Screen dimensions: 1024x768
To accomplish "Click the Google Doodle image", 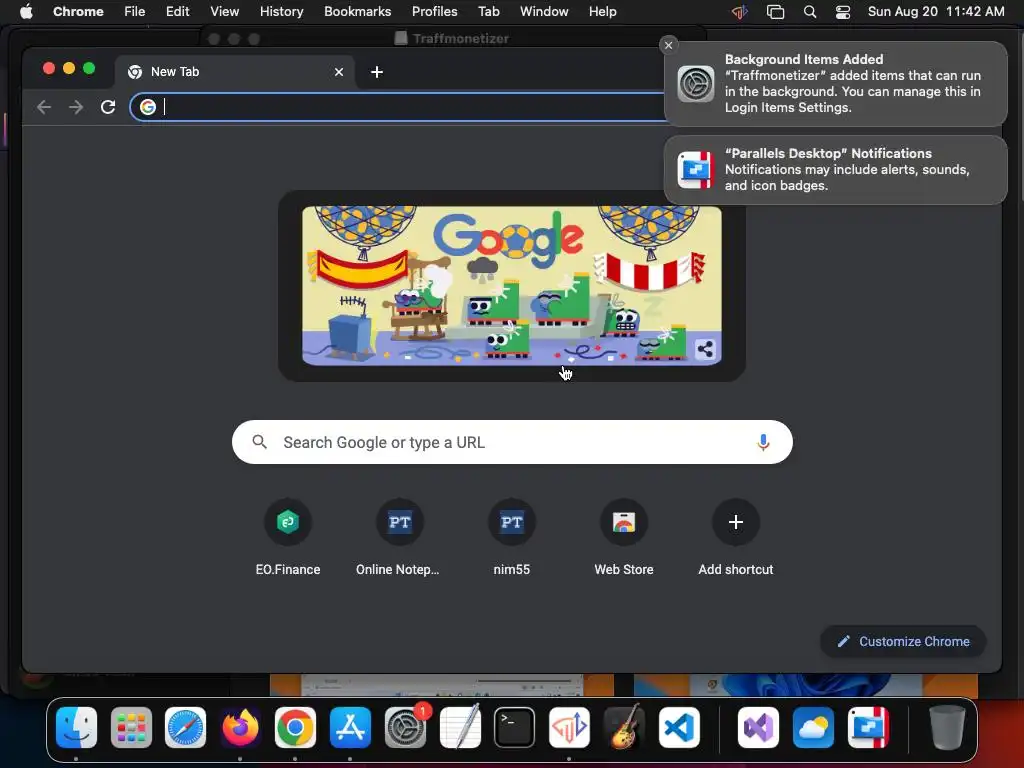I will pos(511,285).
